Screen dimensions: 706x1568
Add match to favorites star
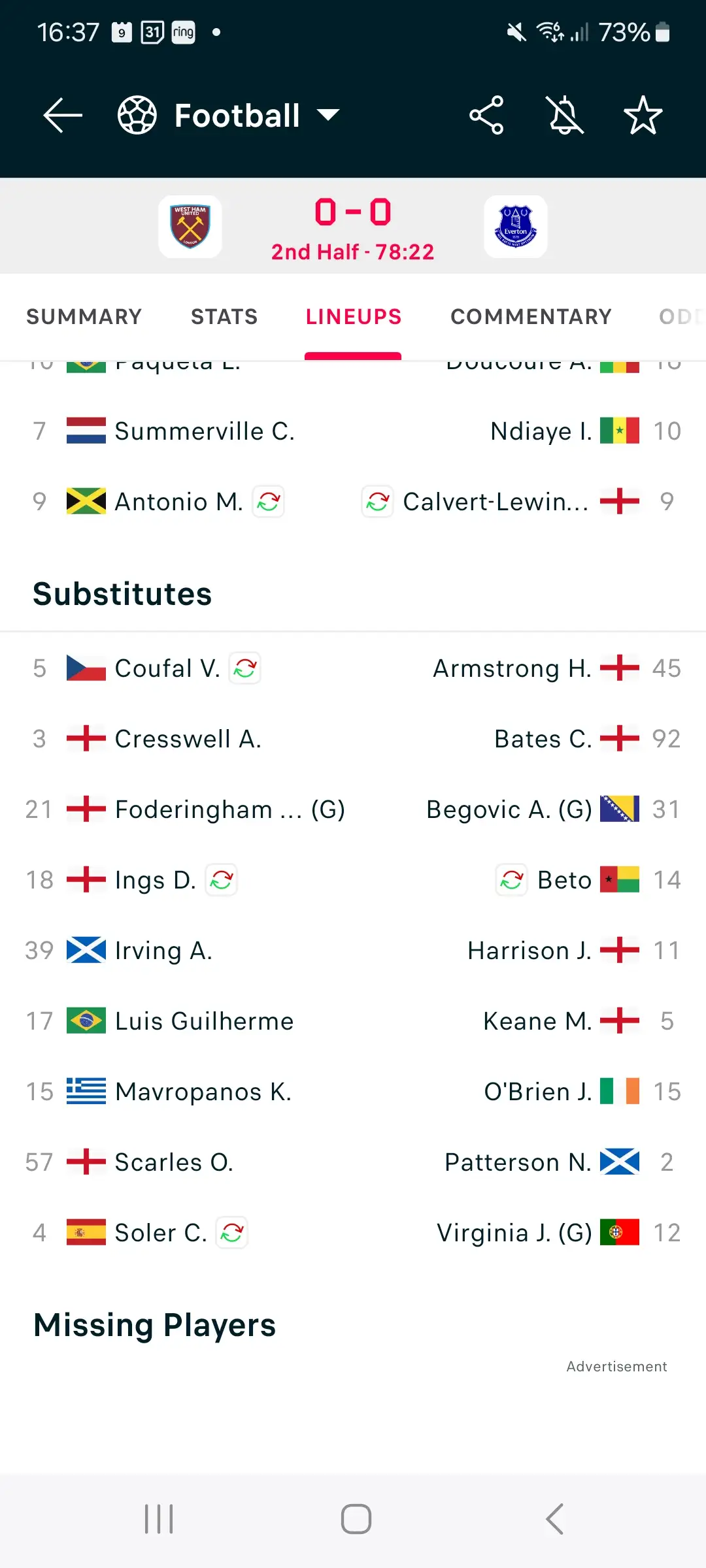click(x=643, y=115)
